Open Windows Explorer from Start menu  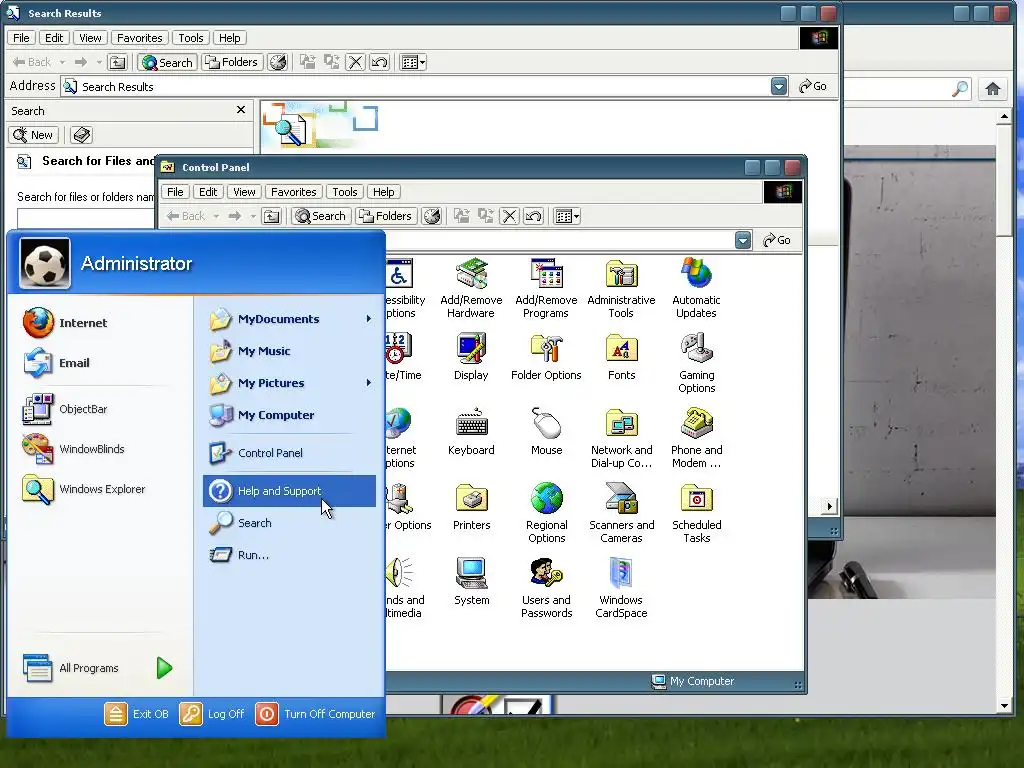click(x=83, y=488)
